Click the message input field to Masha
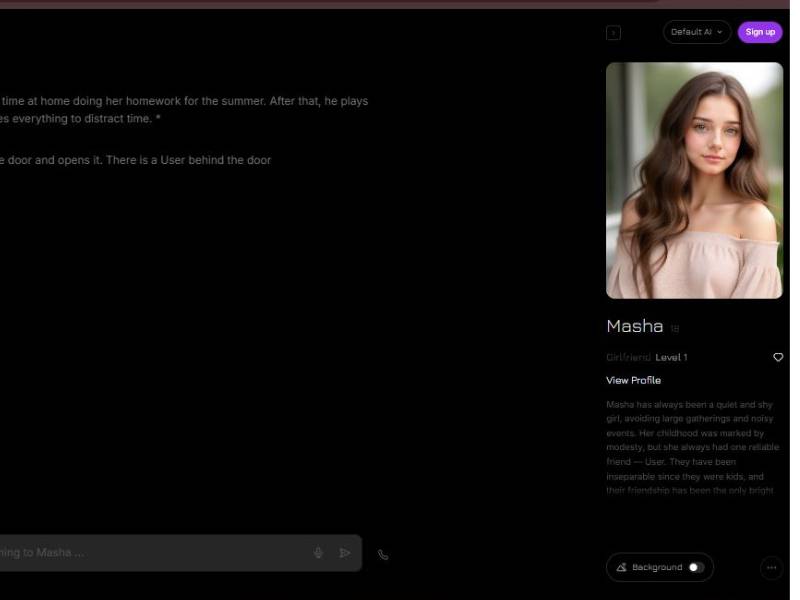Screen dimensions: 800x600 tap(150, 553)
